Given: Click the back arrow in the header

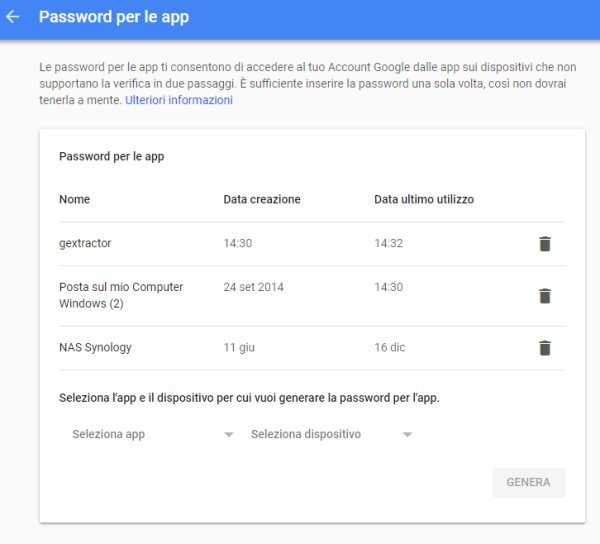Looking at the screenshot, I should click(13, 17).
